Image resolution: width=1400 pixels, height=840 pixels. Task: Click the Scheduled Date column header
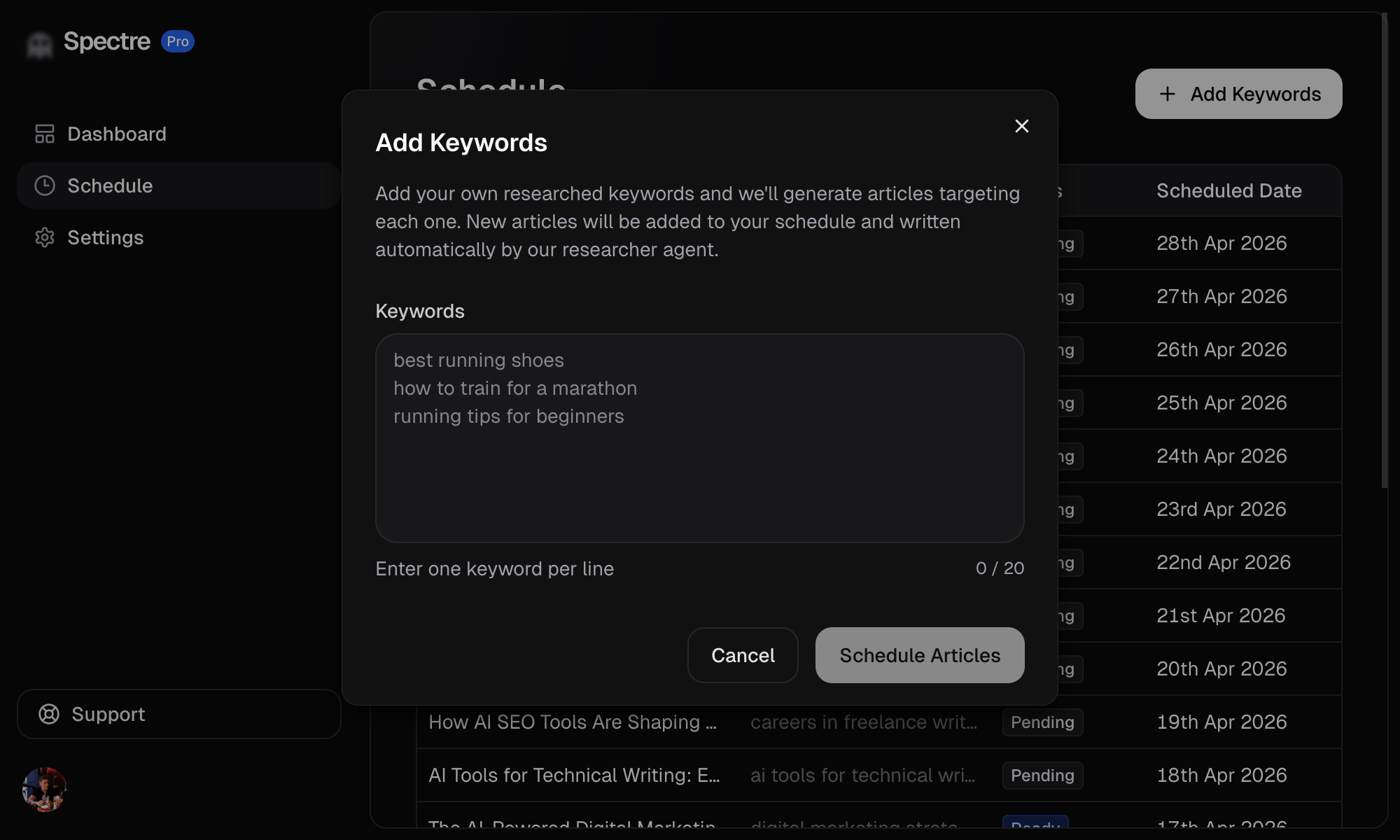tap(1229, 190)
